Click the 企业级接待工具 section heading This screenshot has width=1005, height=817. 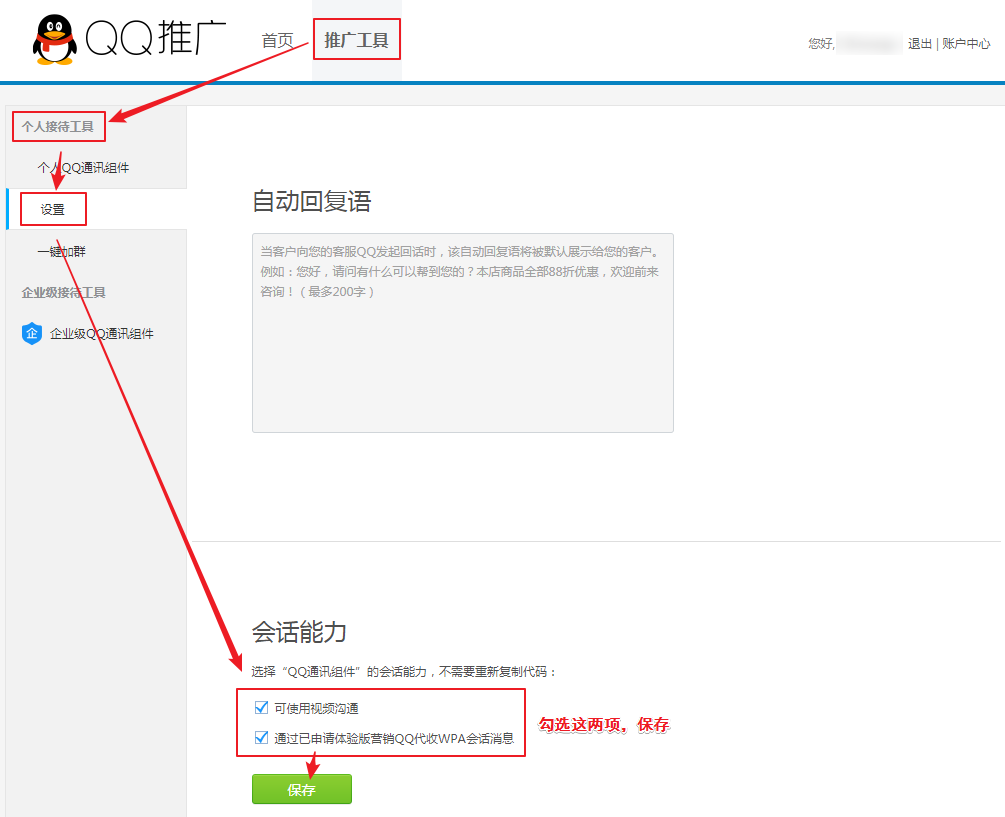(x=63, y=293)
